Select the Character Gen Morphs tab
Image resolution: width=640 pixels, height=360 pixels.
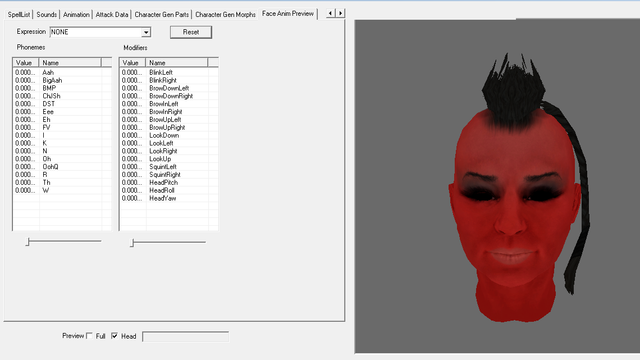tap(225, 14)
